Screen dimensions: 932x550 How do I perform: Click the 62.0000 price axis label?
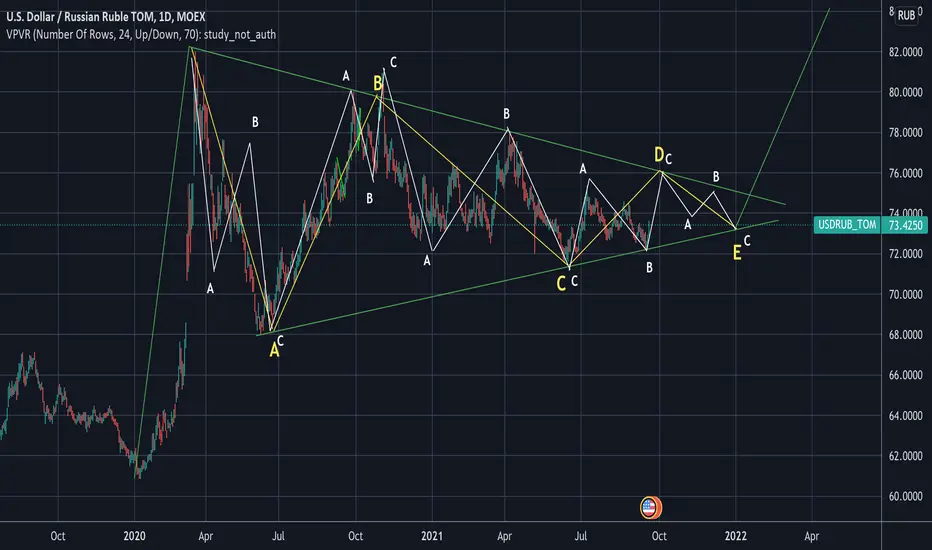pos(905,456)
